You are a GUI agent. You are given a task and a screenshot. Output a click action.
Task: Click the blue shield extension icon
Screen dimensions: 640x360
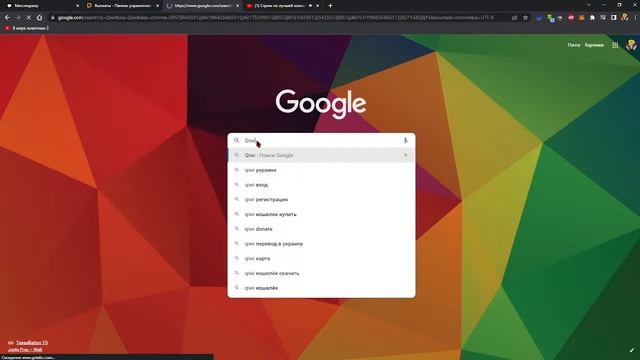(x=539, y=18)
